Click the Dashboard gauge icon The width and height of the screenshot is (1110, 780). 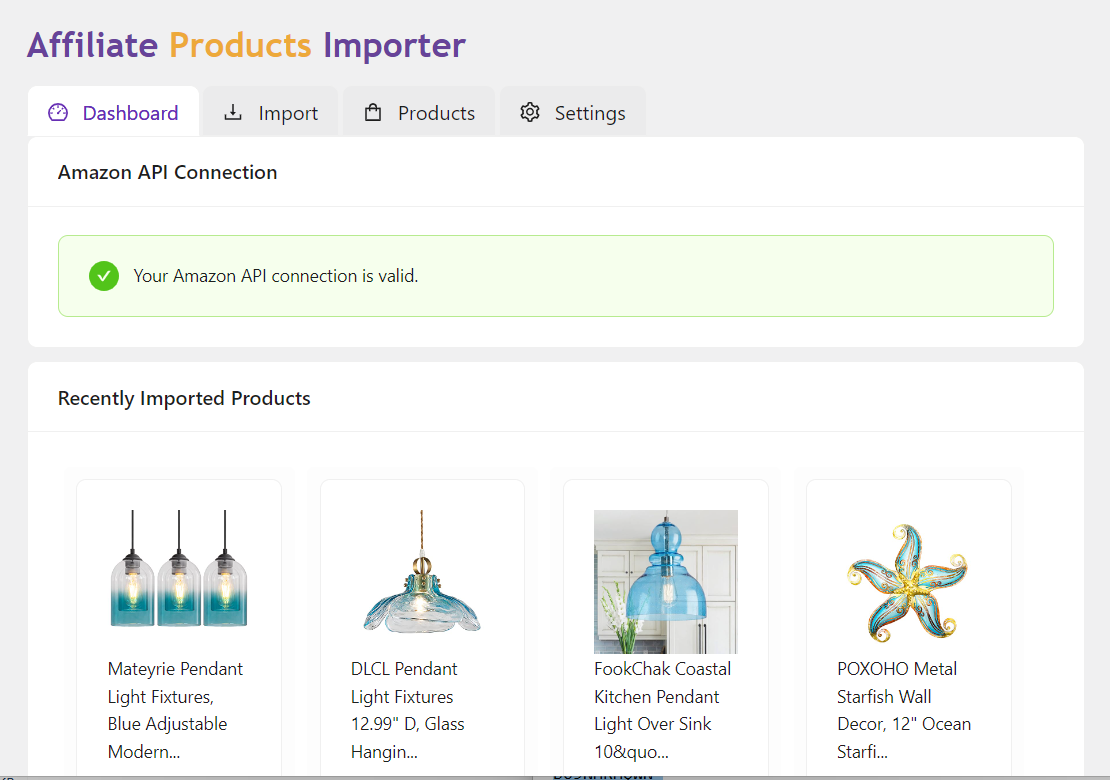tap(58, 113)
